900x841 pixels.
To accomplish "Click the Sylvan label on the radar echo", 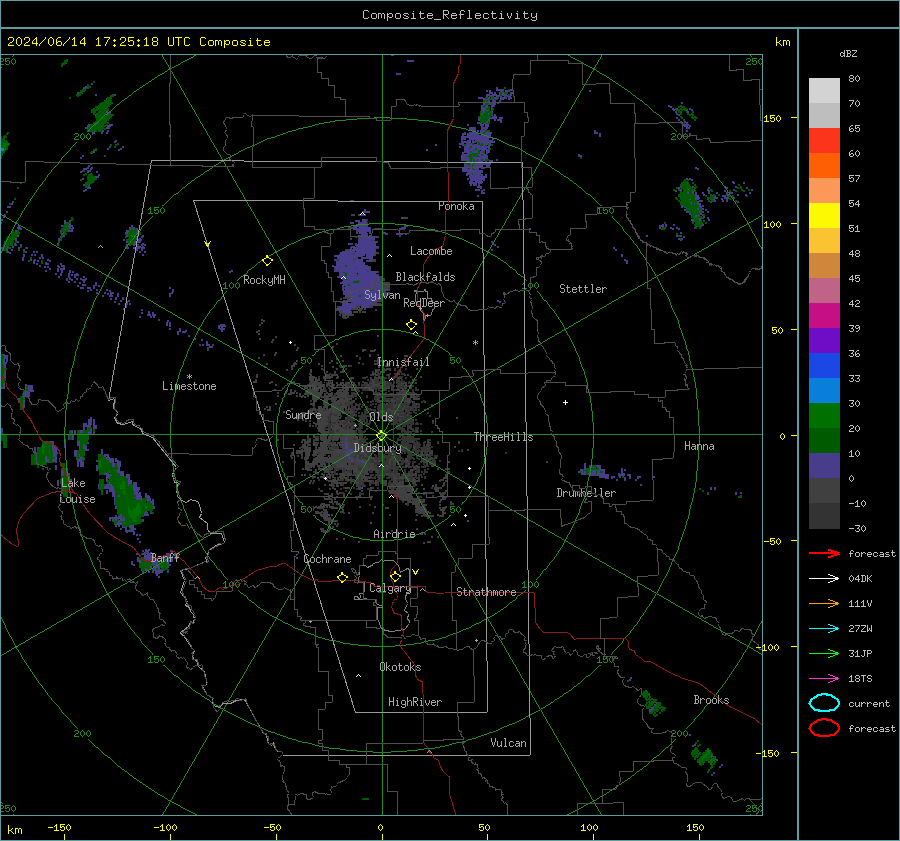I will click(x=382, y=295).
